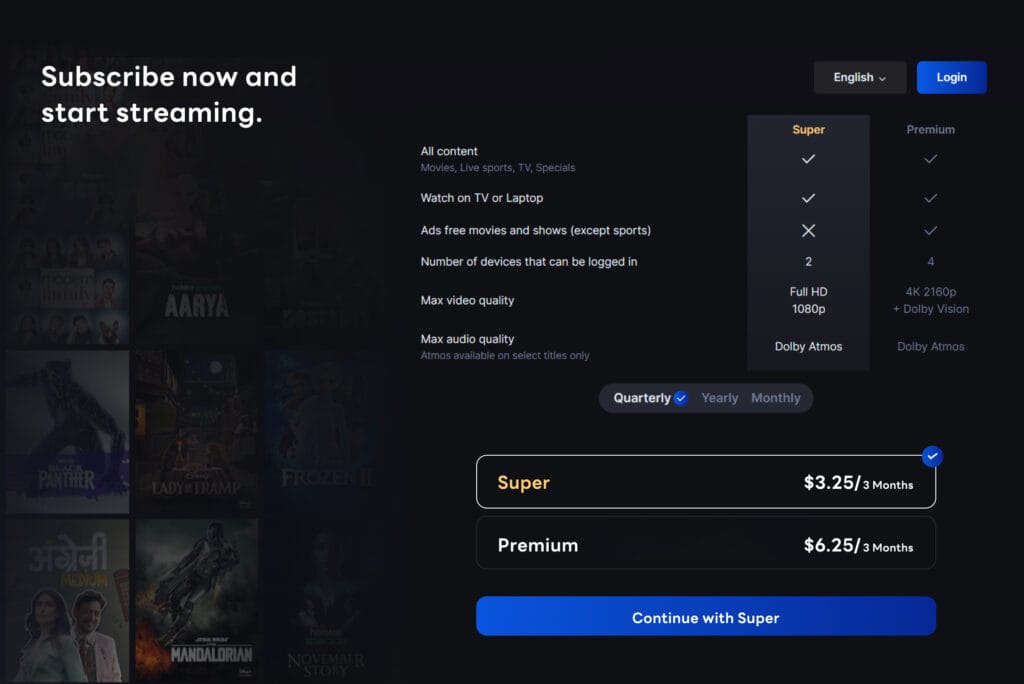The width and height of the screenshot is (1024, 684).
Task: Click Premium's checkmark for All content
Action: (x=930, y=158)
